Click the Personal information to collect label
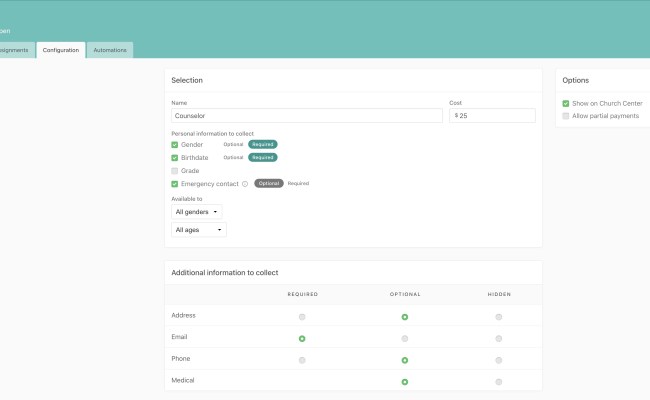The width and height of the screenshot is (650, 400). pyautogui.click(x=212, y=133)
